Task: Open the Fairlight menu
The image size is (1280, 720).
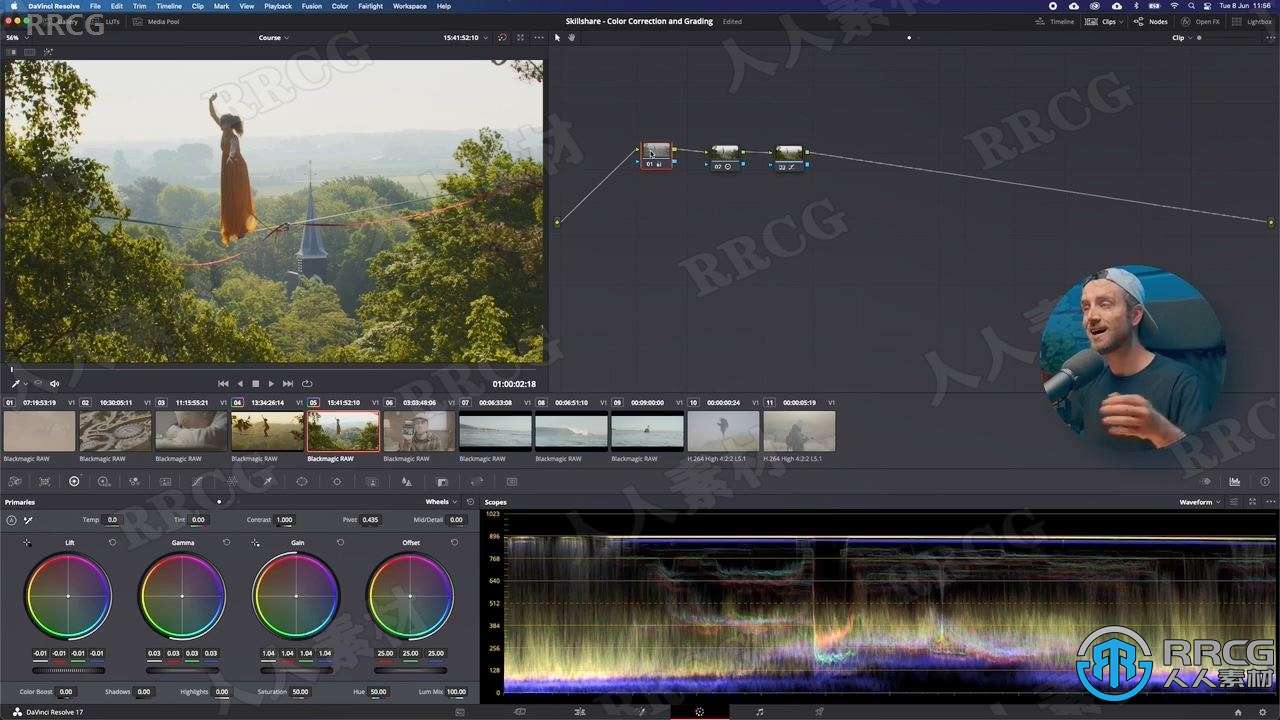Action: 370,6
